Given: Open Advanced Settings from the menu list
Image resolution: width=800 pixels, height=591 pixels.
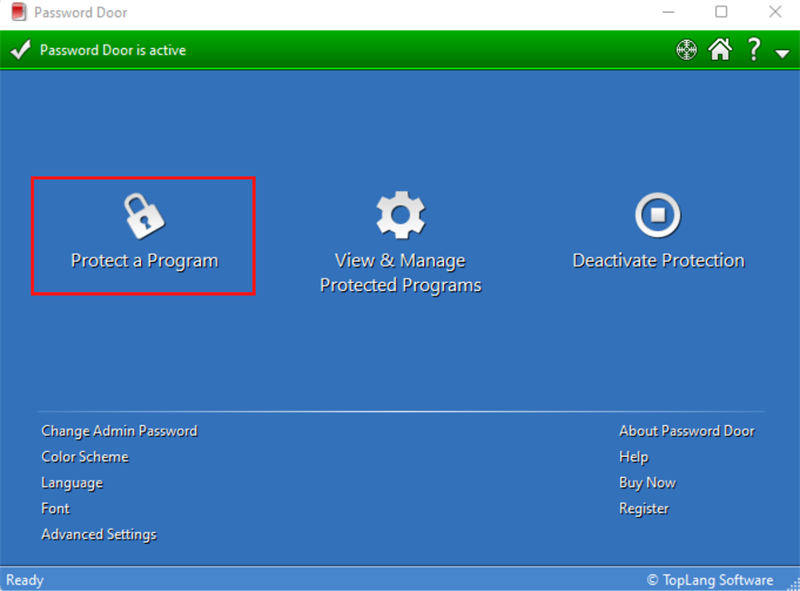Looking at the screenshot, I should pos(98,534).
